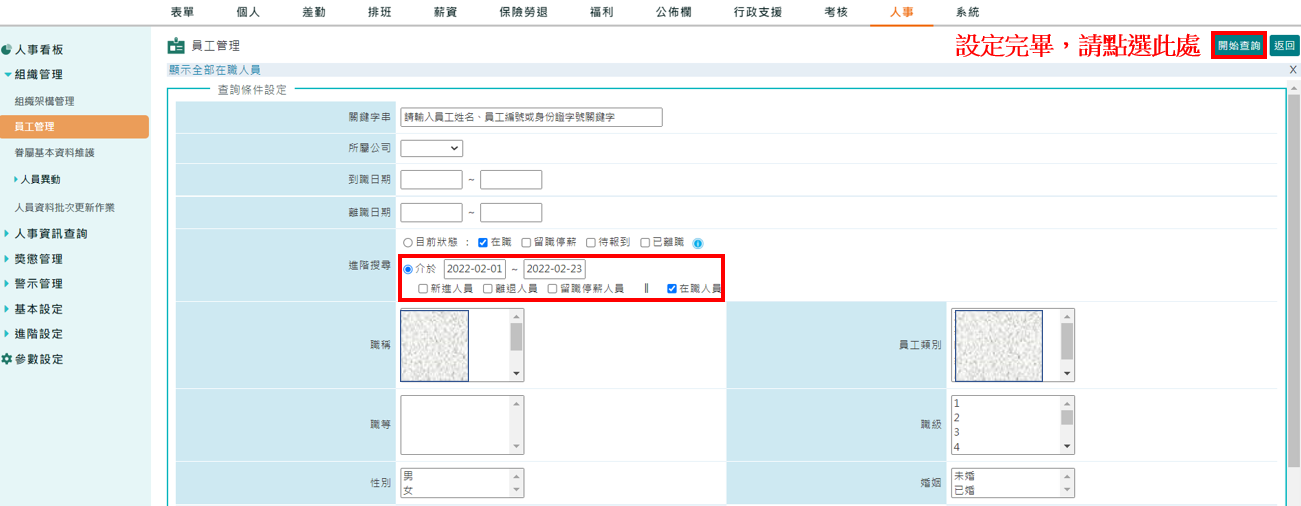The height and width of the screenshot is (506, 1301).
Task: Click the 員工類別 list scrollbar down arrow
Action: pos(1068,374)
